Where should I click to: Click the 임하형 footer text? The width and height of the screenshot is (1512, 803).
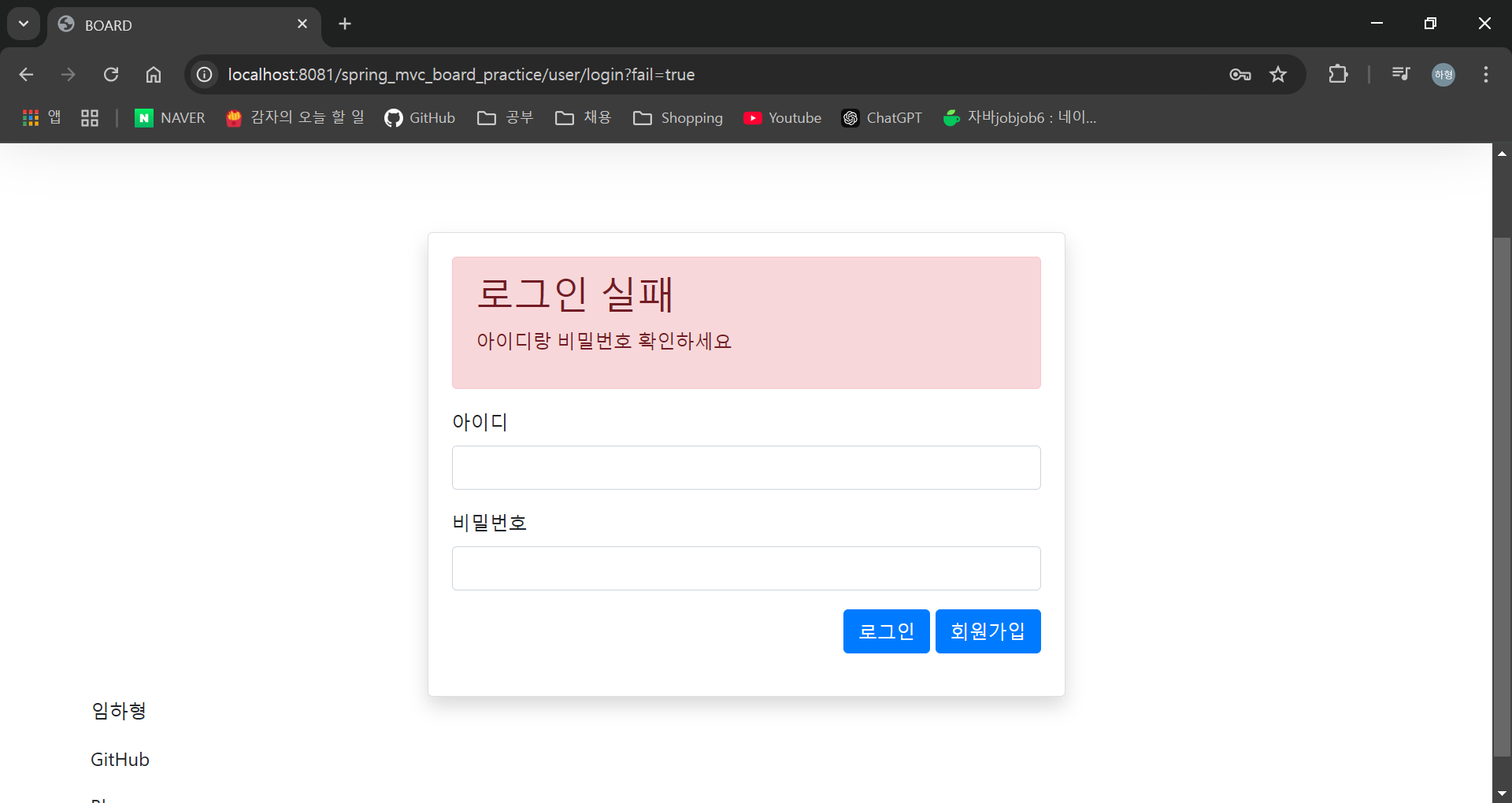coord(119,711)
